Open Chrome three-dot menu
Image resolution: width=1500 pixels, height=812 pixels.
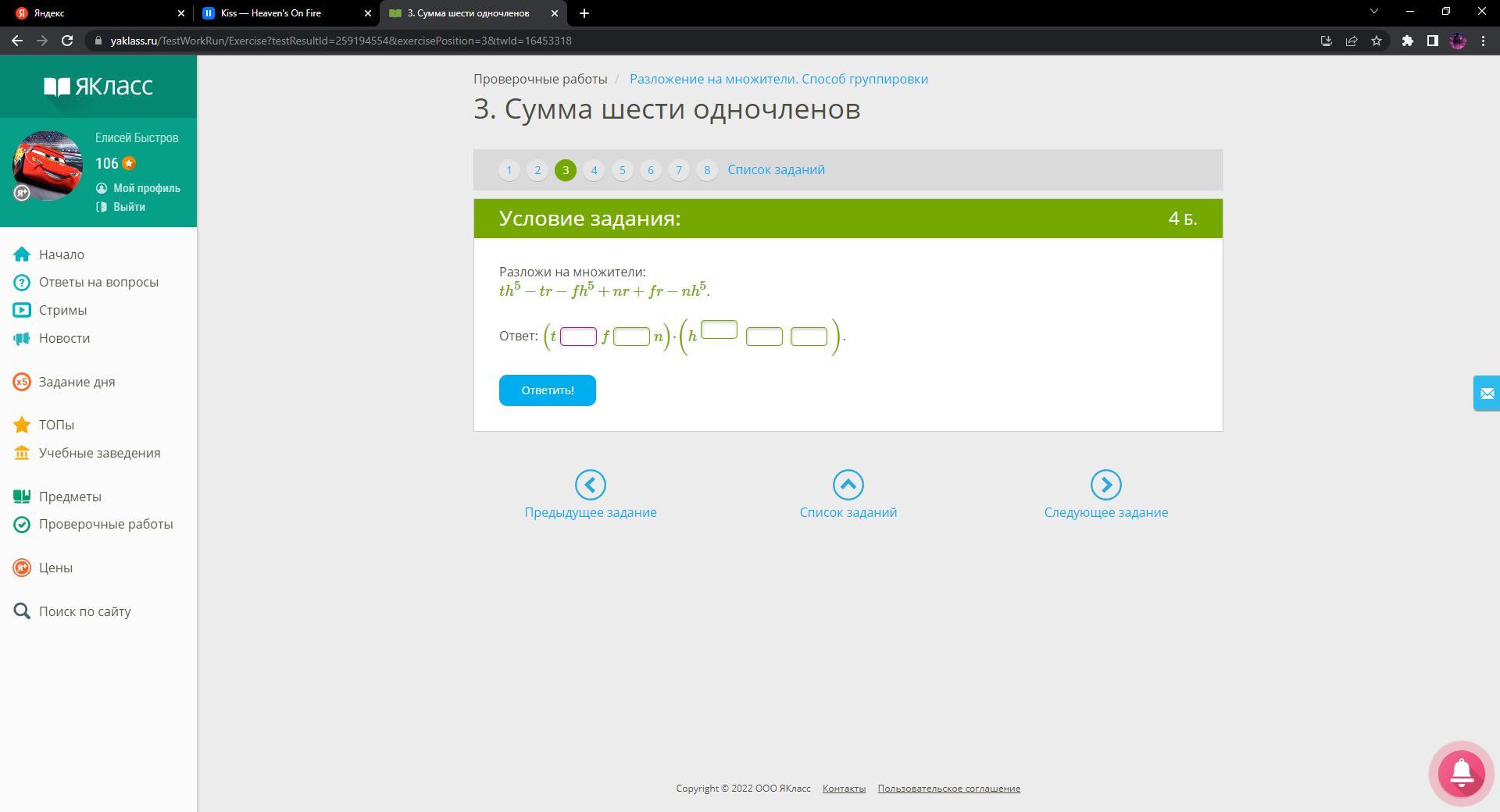[x=1483, y=41]
